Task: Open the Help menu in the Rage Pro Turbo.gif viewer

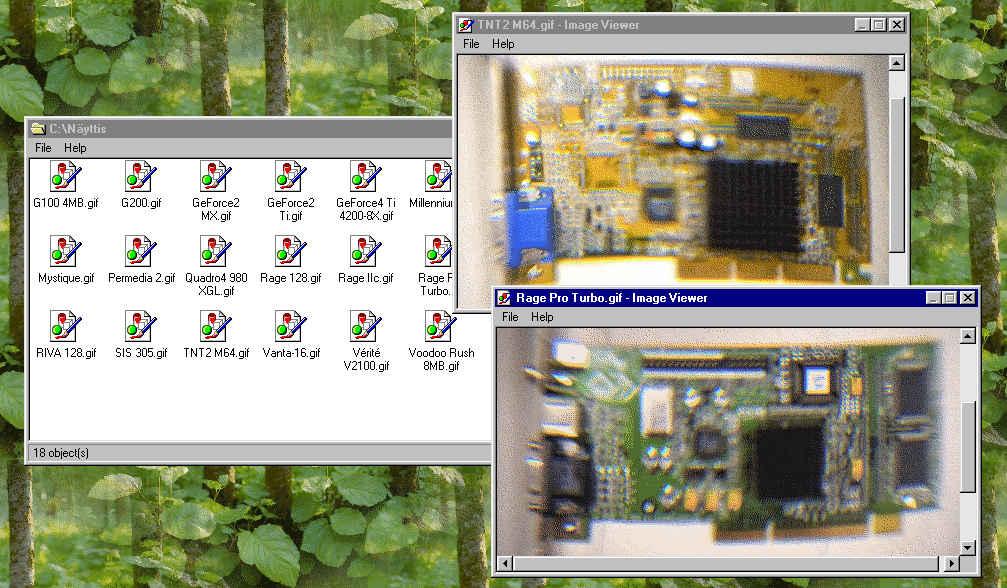Action: pos(542,316)
